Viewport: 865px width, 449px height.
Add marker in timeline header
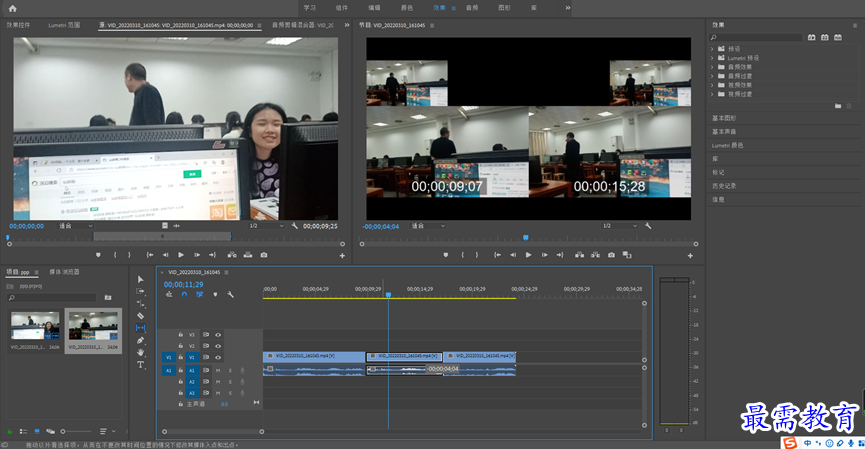coord(215,295)
